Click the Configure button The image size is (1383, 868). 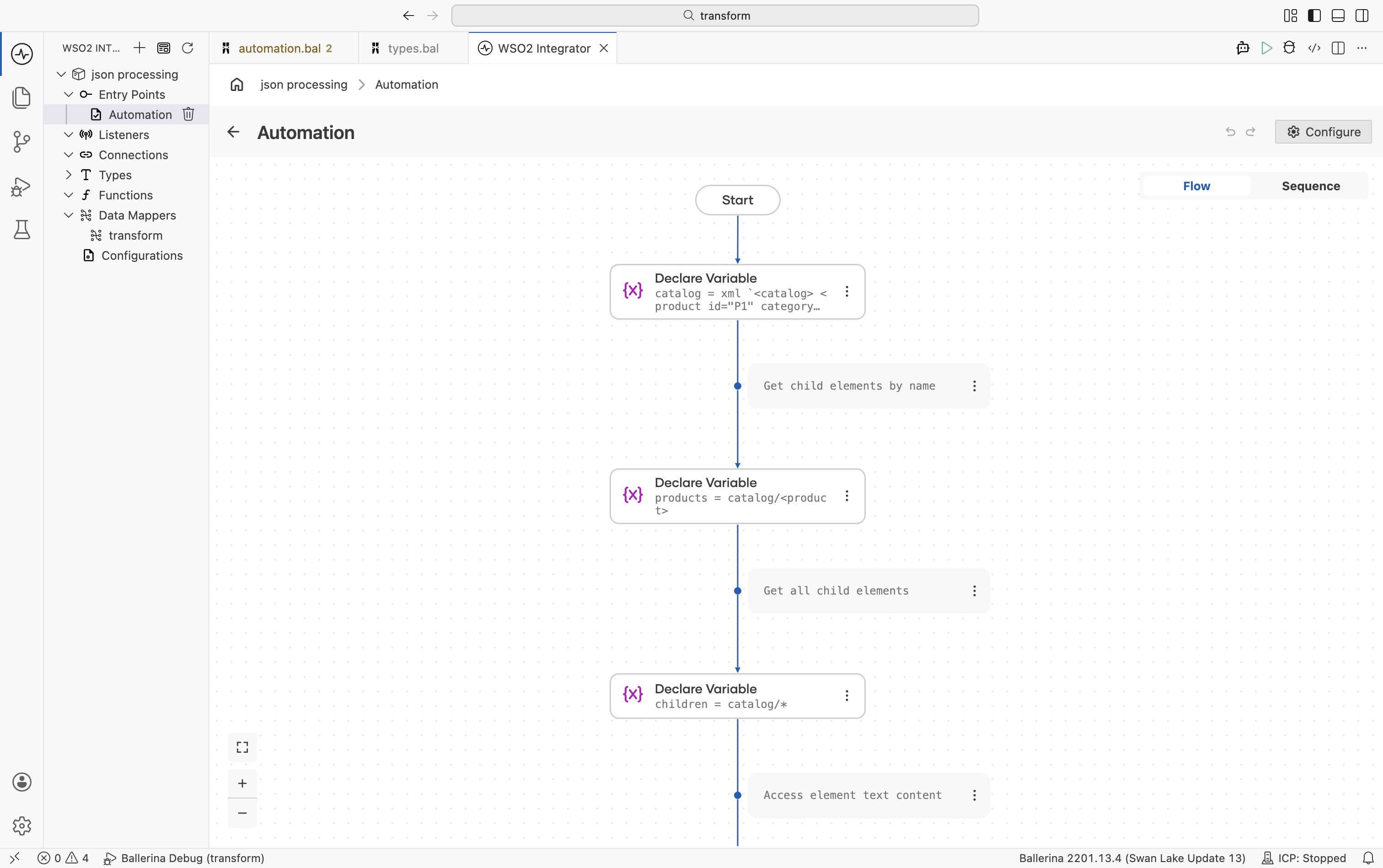coord(1323,132)
